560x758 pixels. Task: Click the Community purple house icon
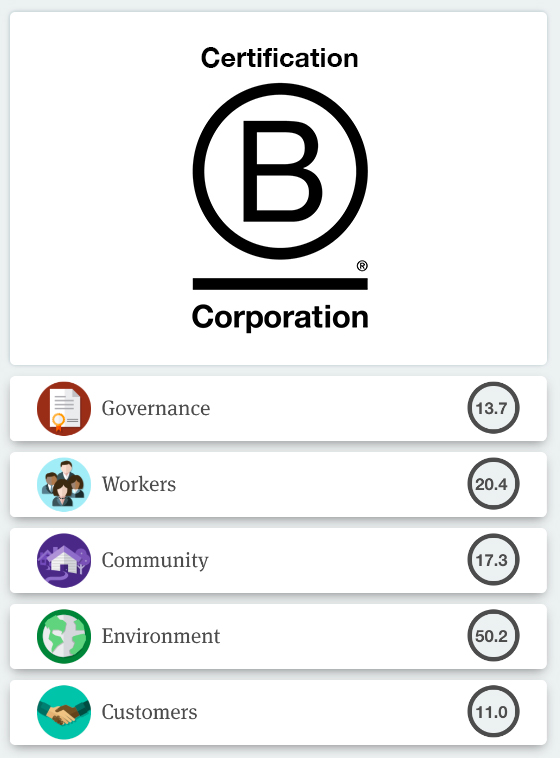tap(64, 560)
